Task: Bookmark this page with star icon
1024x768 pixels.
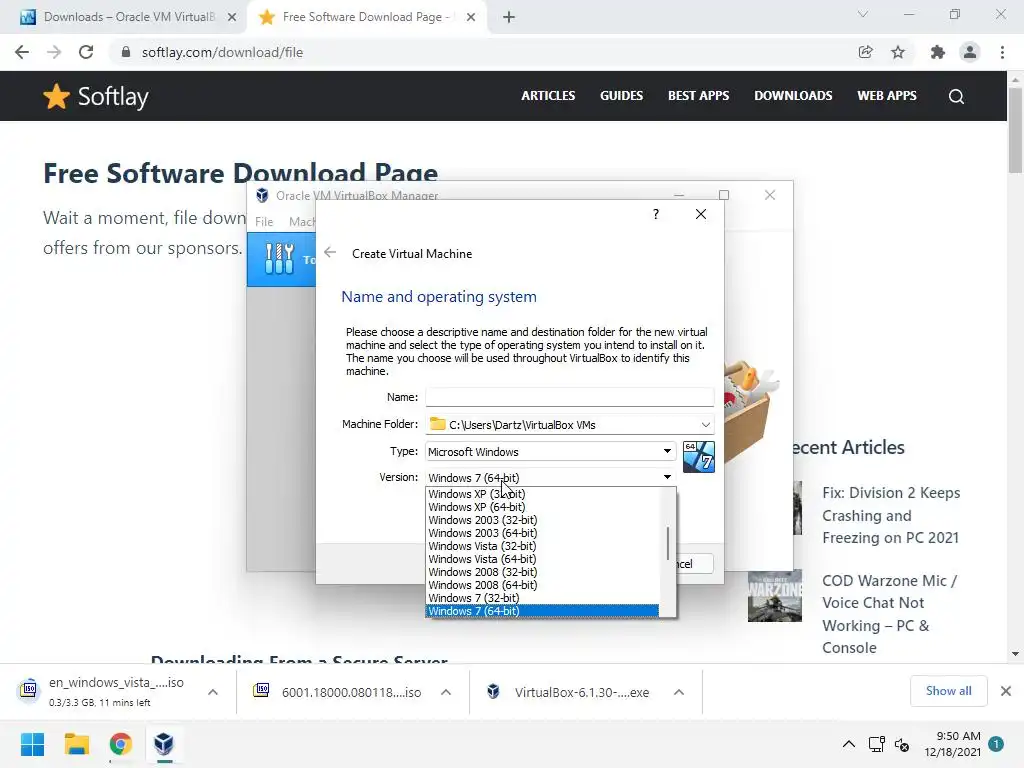Action: click(898, 52)
